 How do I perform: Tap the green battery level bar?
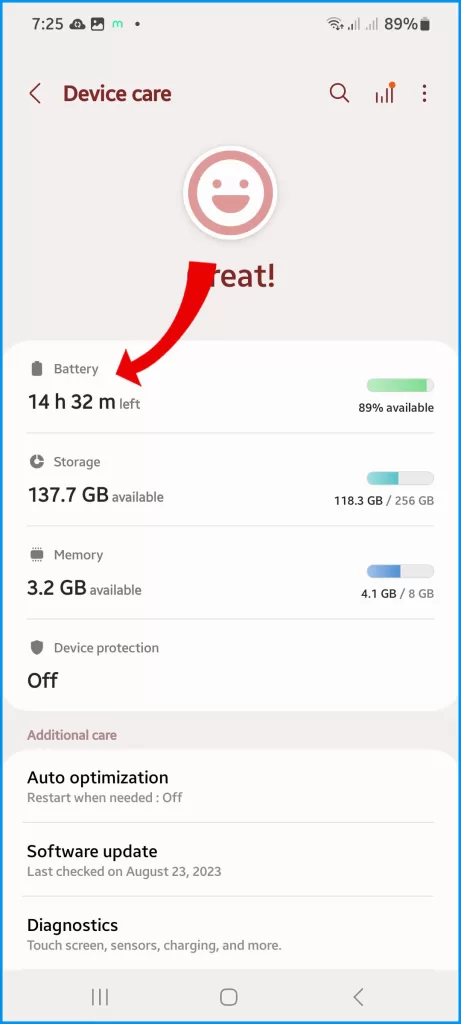pyautogui.click(x=400, y=385)
